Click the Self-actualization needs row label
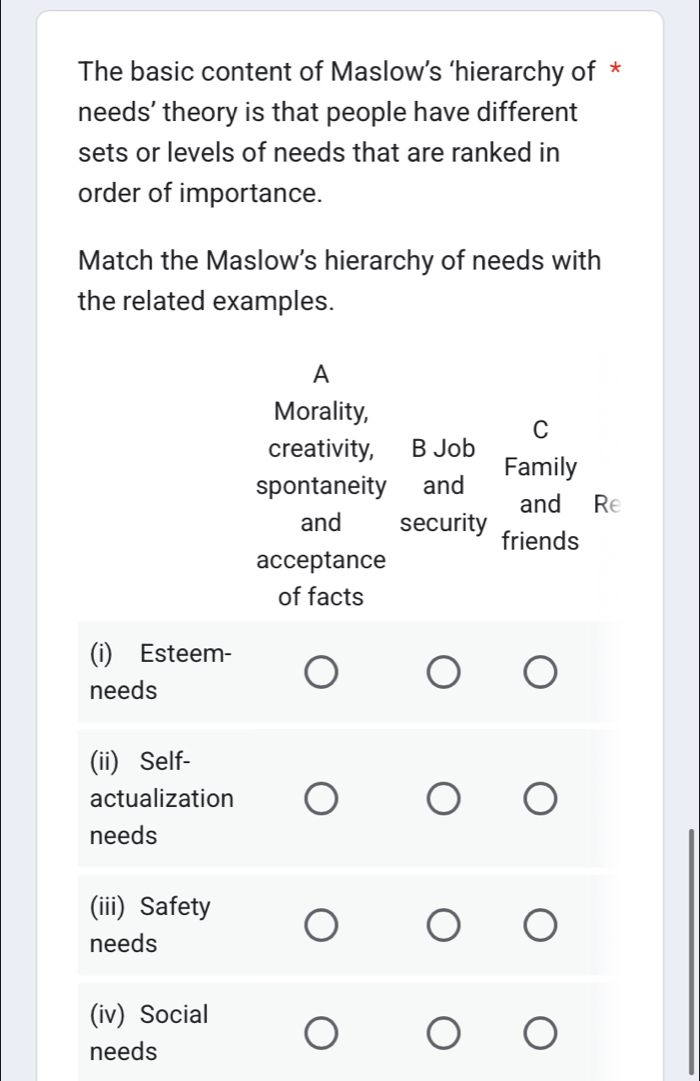Image resolution: width=700 pixels, height=1081 pixels. click(x=162, y=798)
